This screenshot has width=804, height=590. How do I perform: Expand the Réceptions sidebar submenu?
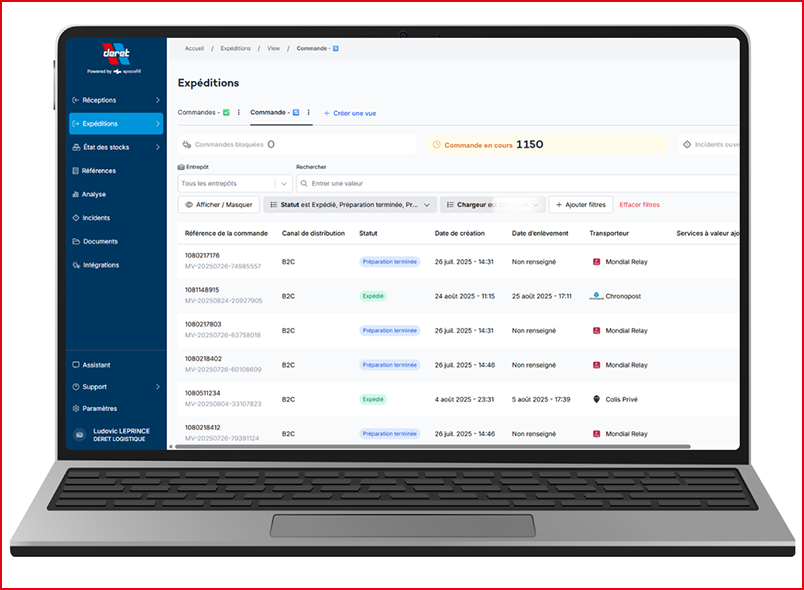[157, 100]
